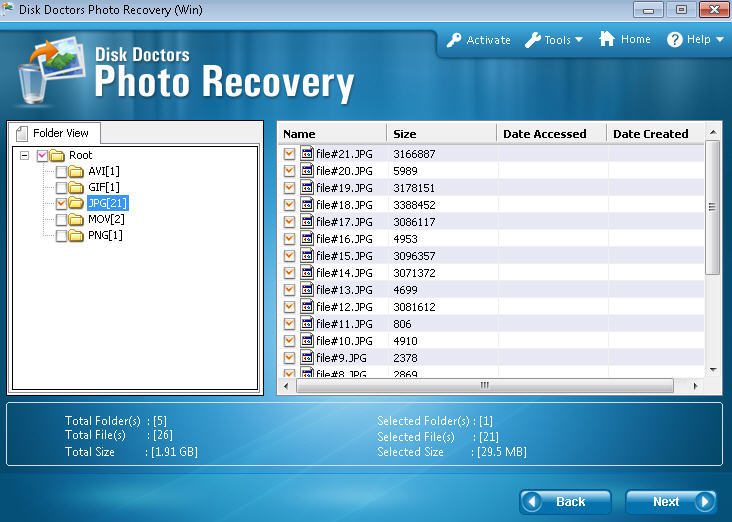
Task: Click the AVI[1] folder icon
Action: 76,172
